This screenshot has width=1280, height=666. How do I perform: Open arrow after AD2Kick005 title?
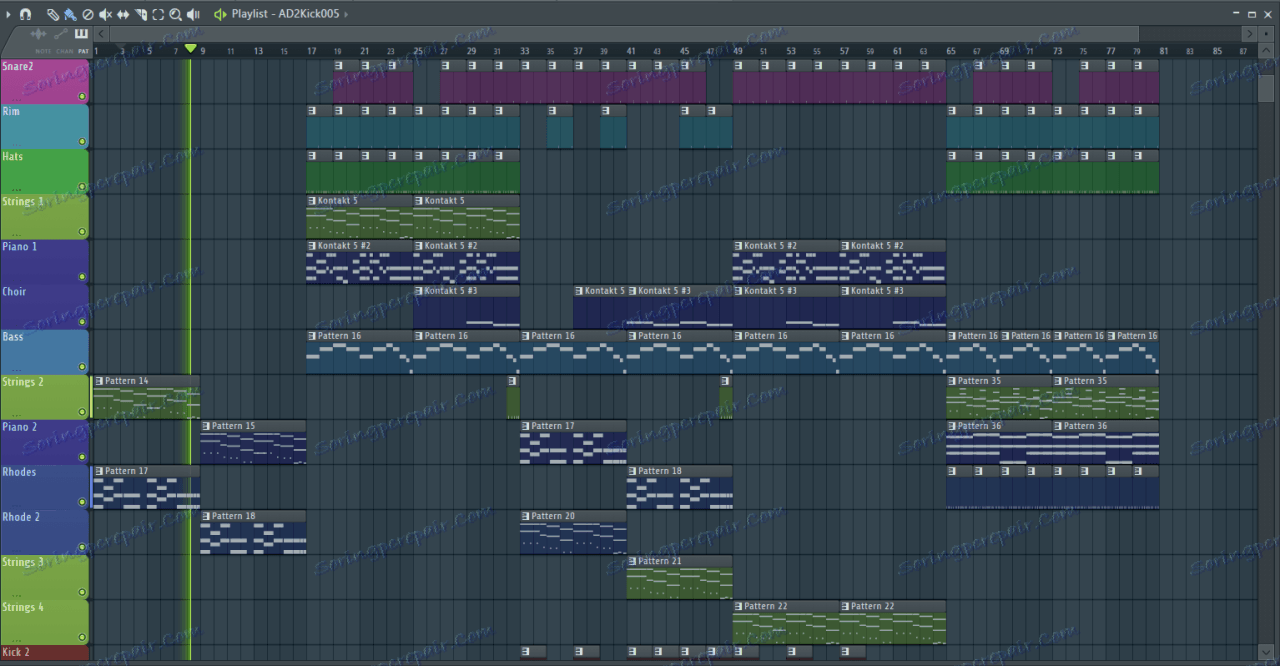pos(346,14)
